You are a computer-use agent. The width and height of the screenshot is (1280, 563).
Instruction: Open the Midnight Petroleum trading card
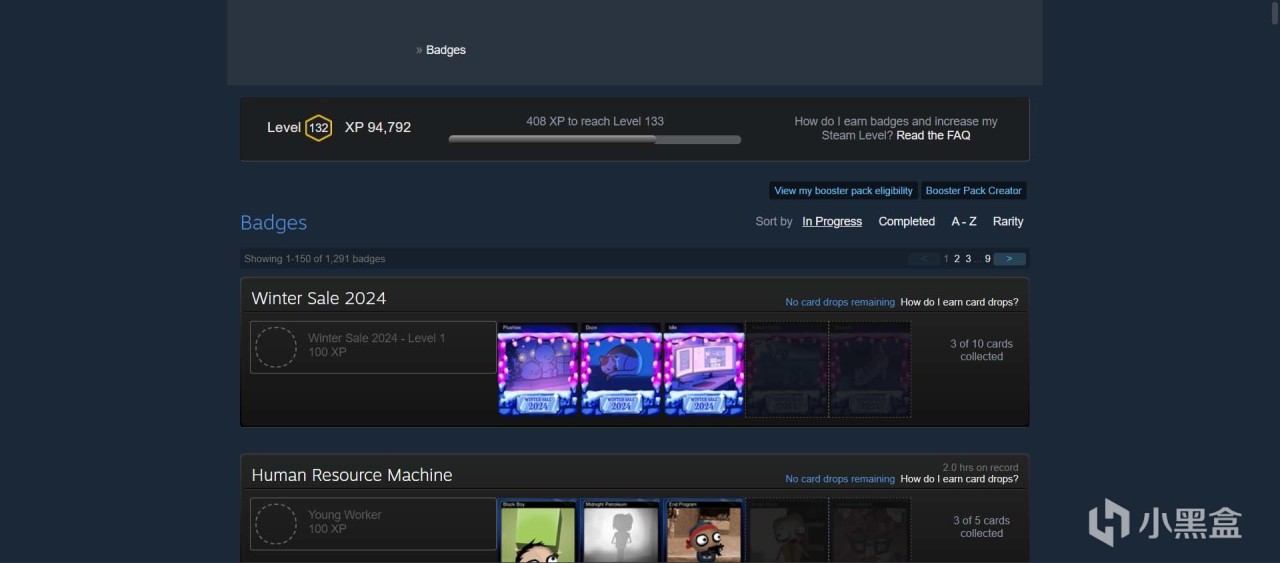620,531
